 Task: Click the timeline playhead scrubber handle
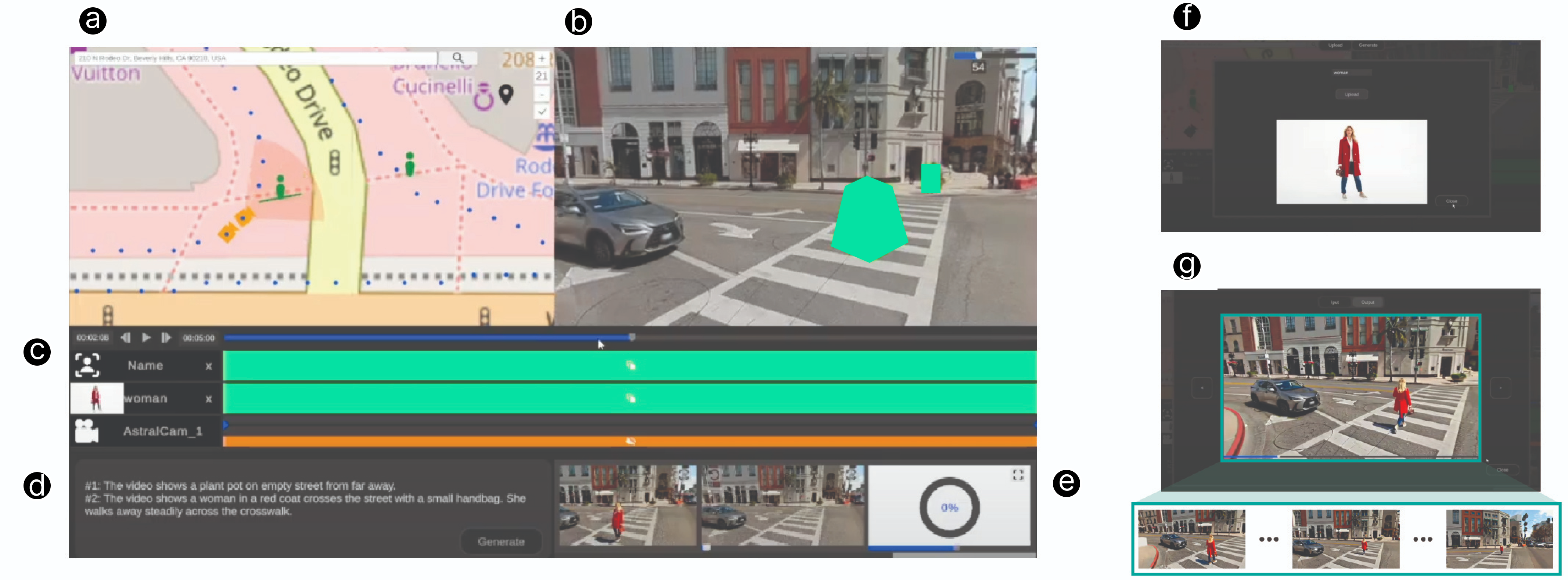click(632, 337)
